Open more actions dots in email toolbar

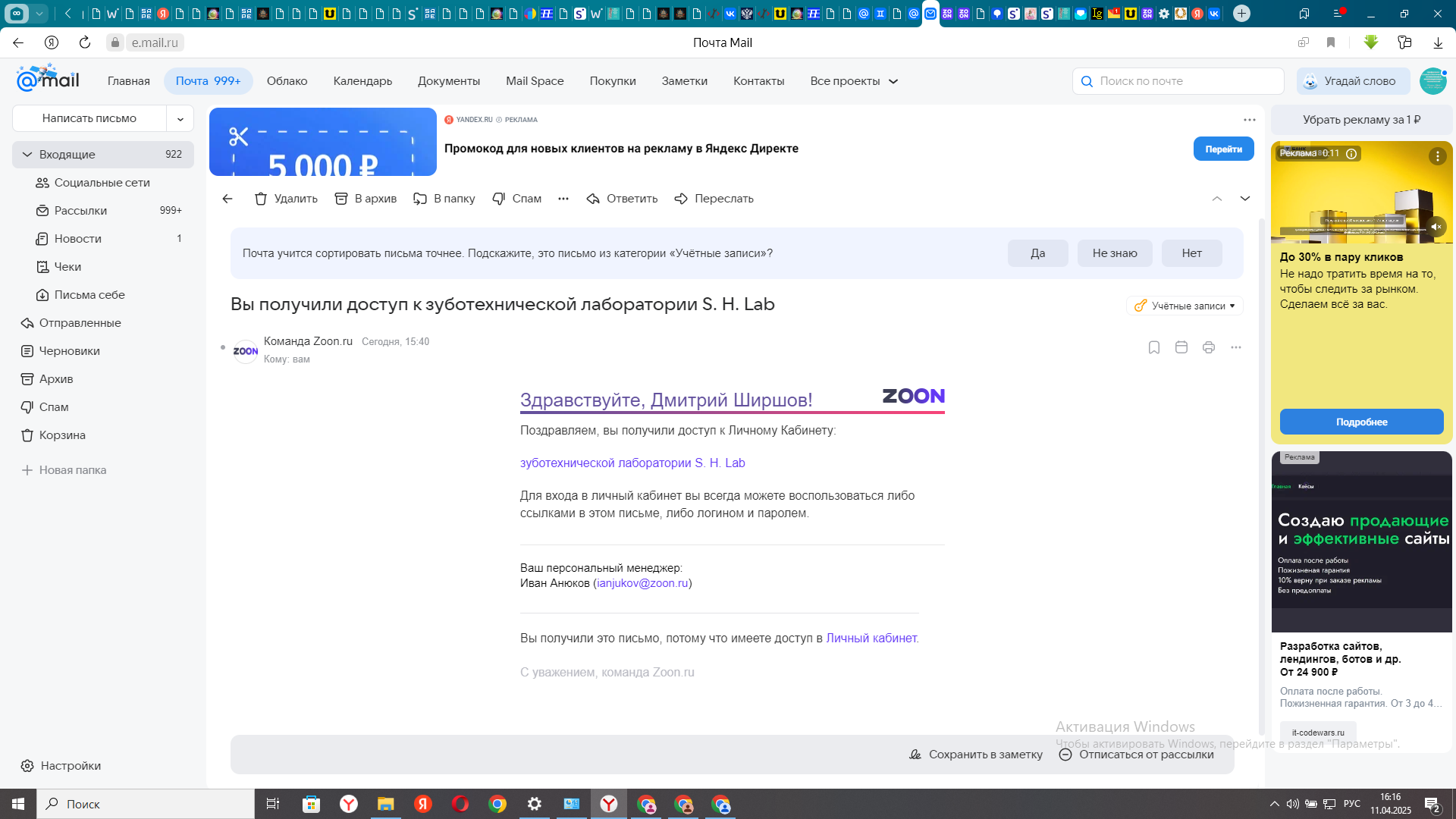click(x=563, y=199)
